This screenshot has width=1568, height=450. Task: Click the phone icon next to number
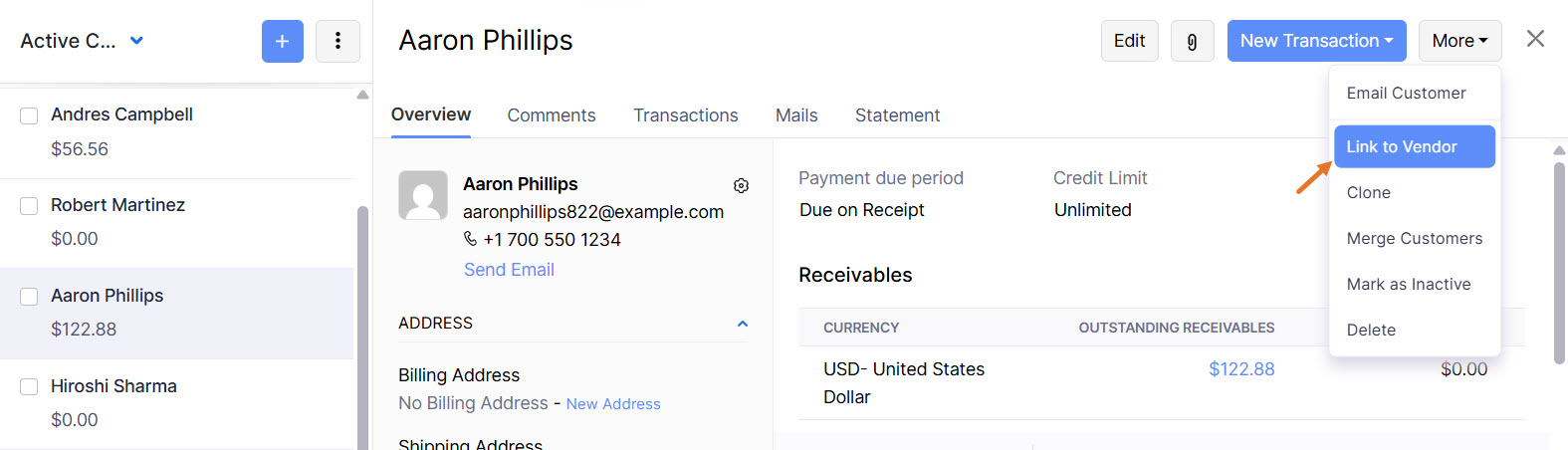point(471,239)
